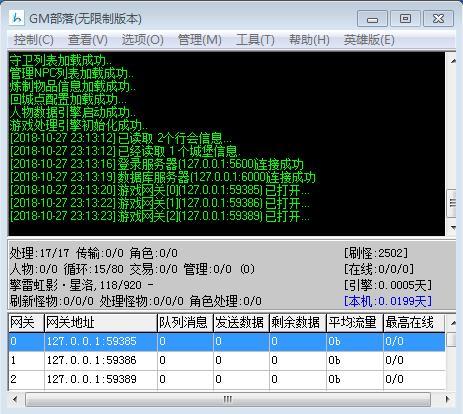Screen dimensions: 463x414
Task: Open the 选项(O) menu
Action: [142, 40]
